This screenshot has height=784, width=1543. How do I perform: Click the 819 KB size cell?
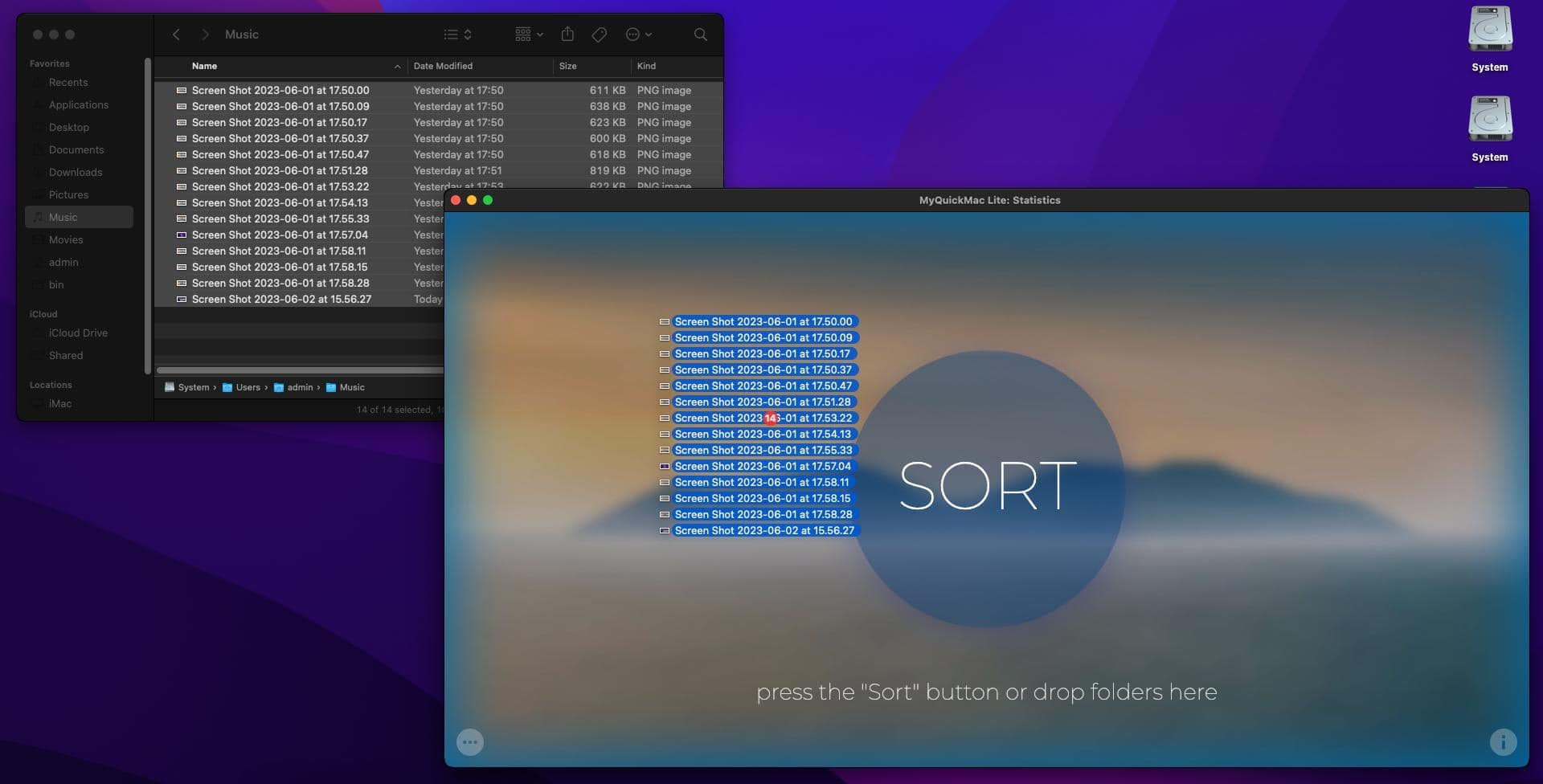(x=607, y=170)
